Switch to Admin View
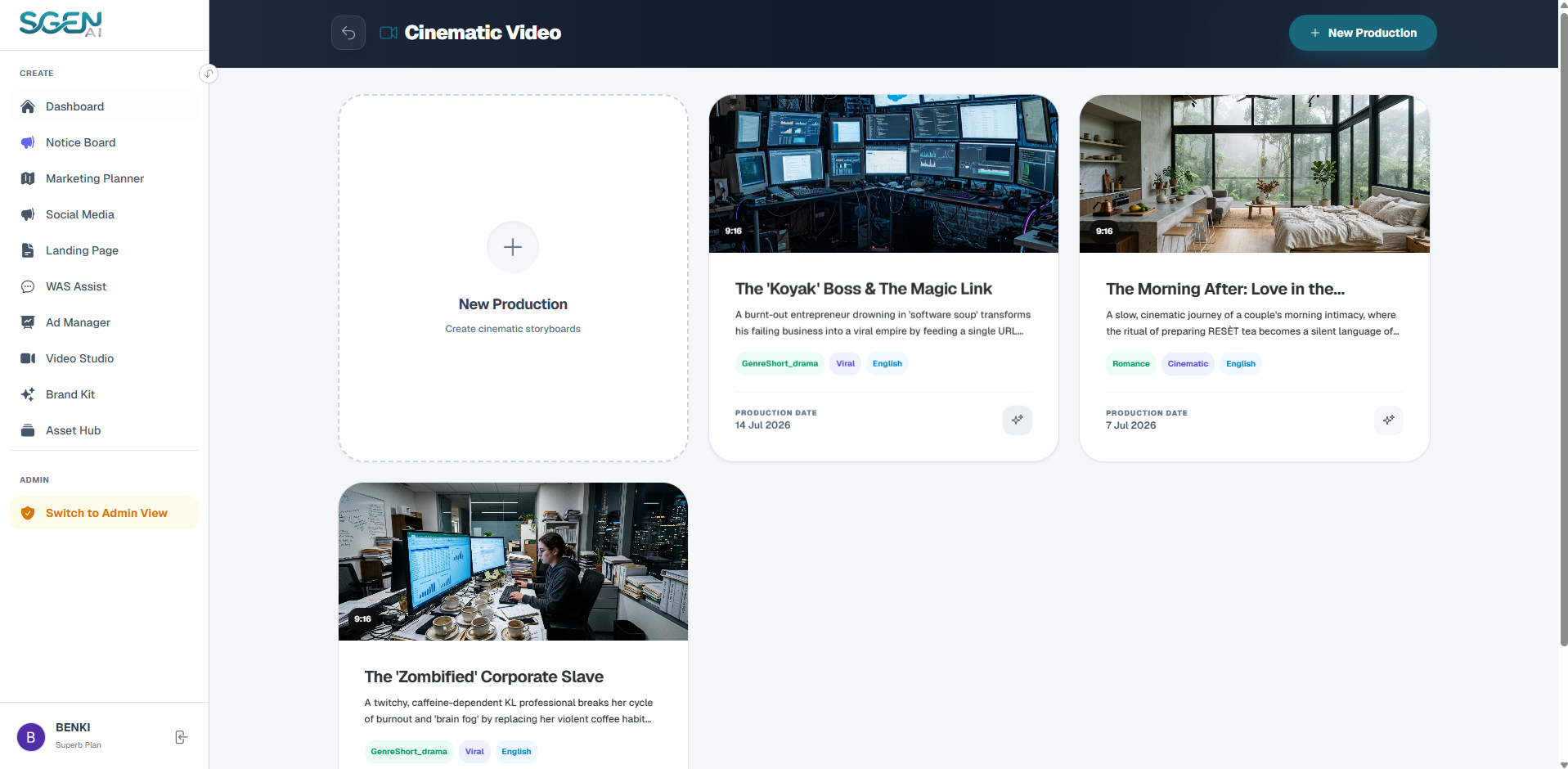The image size is (1568, 769). (x=104, y=513)
